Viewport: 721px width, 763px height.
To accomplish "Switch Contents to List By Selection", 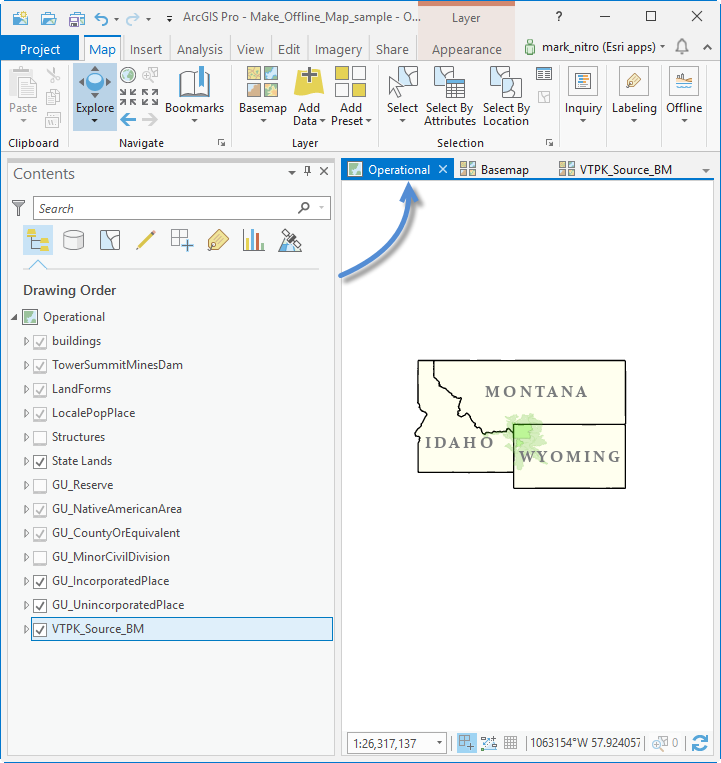I will point(110,240).
